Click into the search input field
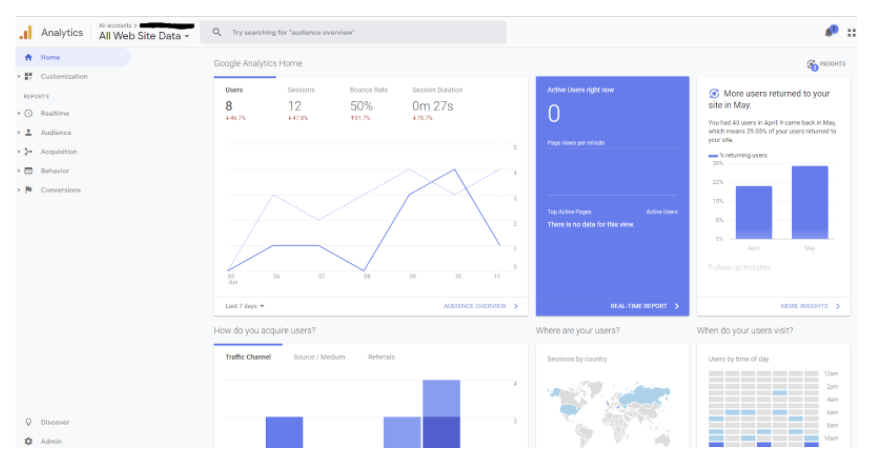Image resolution: width=878 pixels, height=475 pixels. coord(353,32)
